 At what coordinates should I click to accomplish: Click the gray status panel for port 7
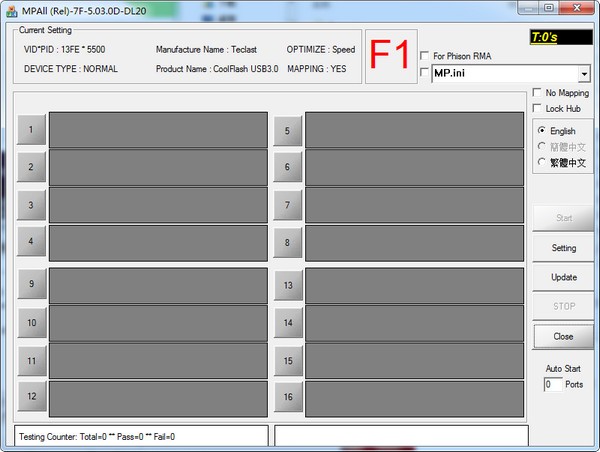(x=416, y=205)
